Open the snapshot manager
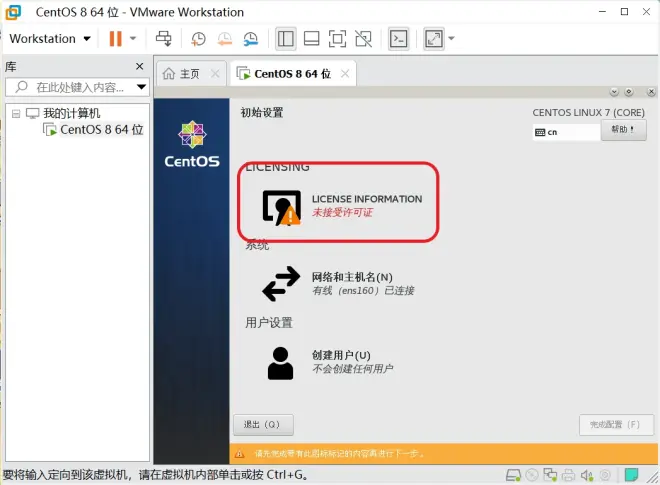This screenshot has width=660, height=485. point(250,39)
